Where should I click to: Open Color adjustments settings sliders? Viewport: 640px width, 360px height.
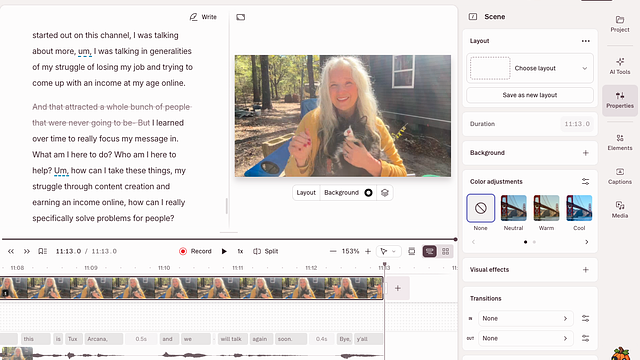(x=585, y=182)
